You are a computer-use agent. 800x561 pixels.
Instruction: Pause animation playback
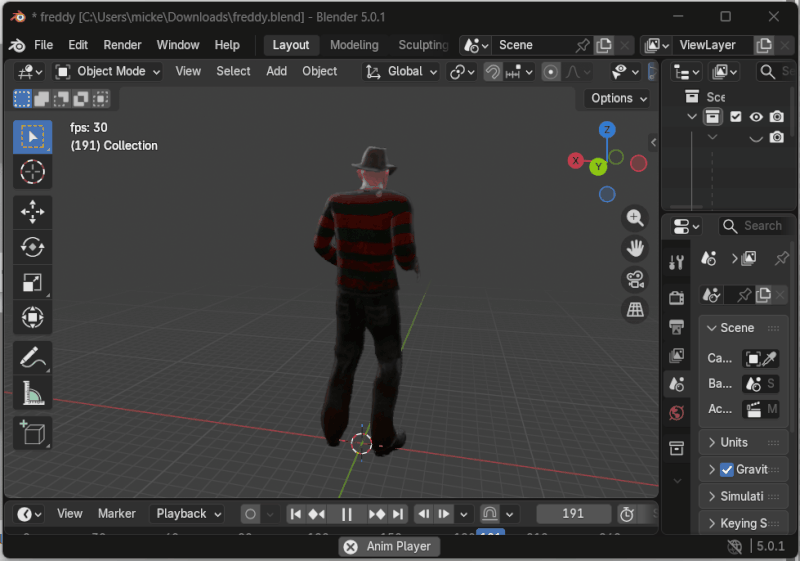click(346, 514)
